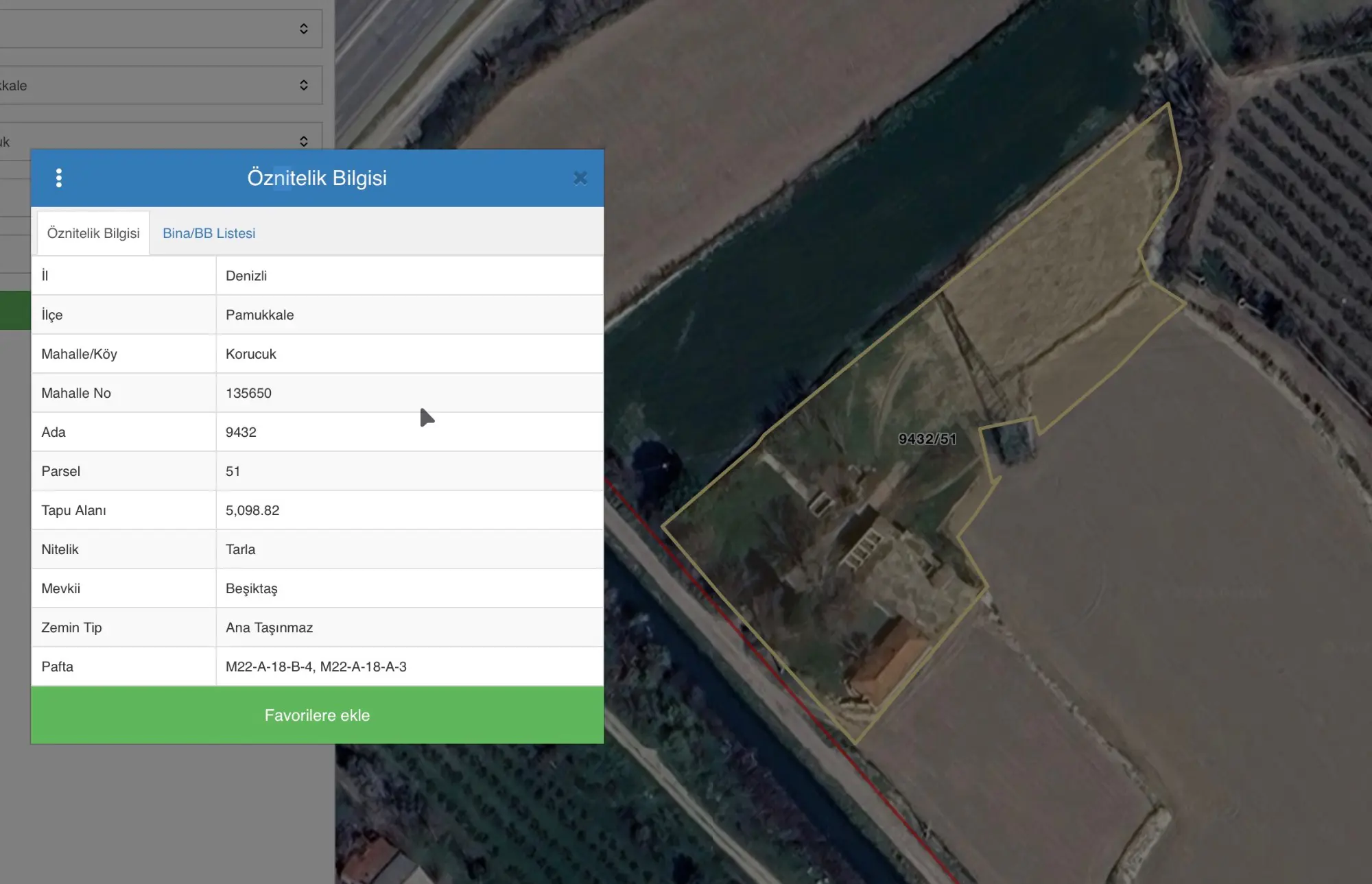Click the Favorilere ekle button

coord(317,715)
